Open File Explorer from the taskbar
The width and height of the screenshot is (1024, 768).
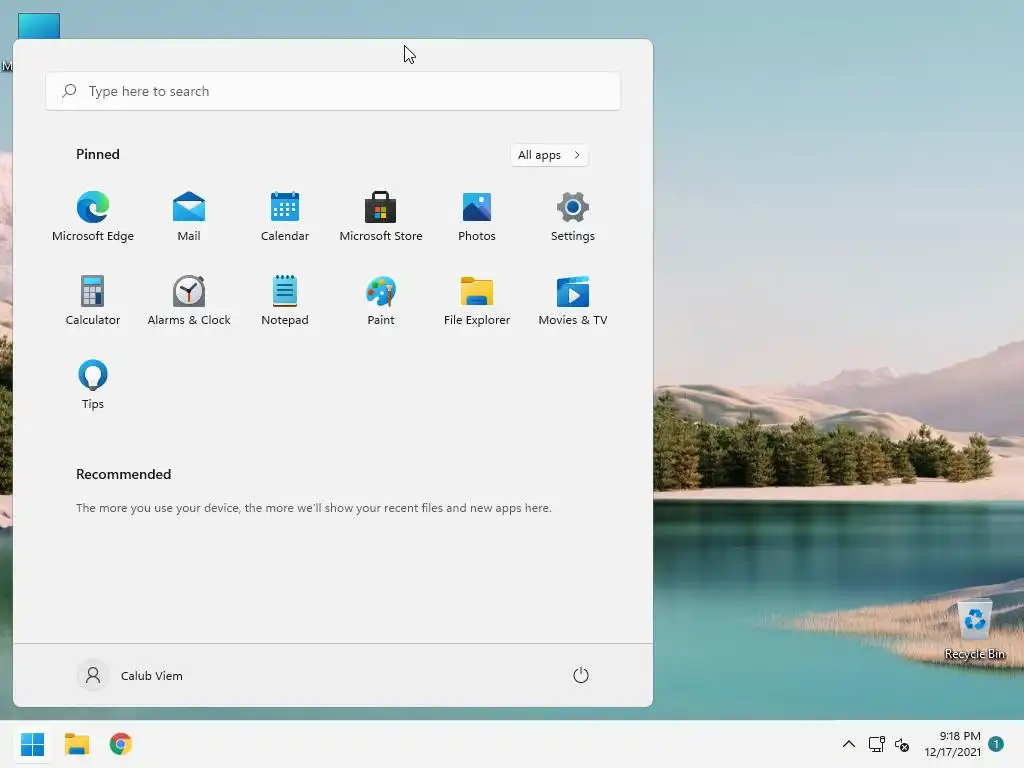76,744
